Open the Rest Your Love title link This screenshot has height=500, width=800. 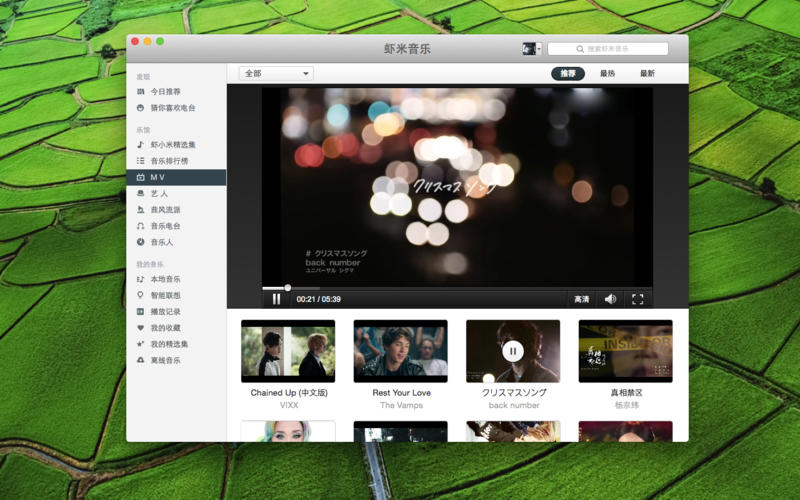[402, 393]
